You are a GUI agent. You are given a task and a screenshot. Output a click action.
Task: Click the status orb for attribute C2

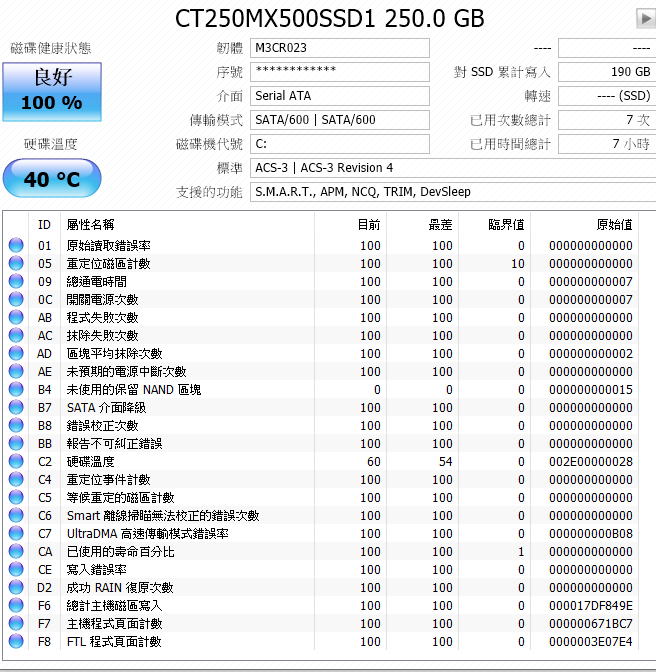[16, 461]
